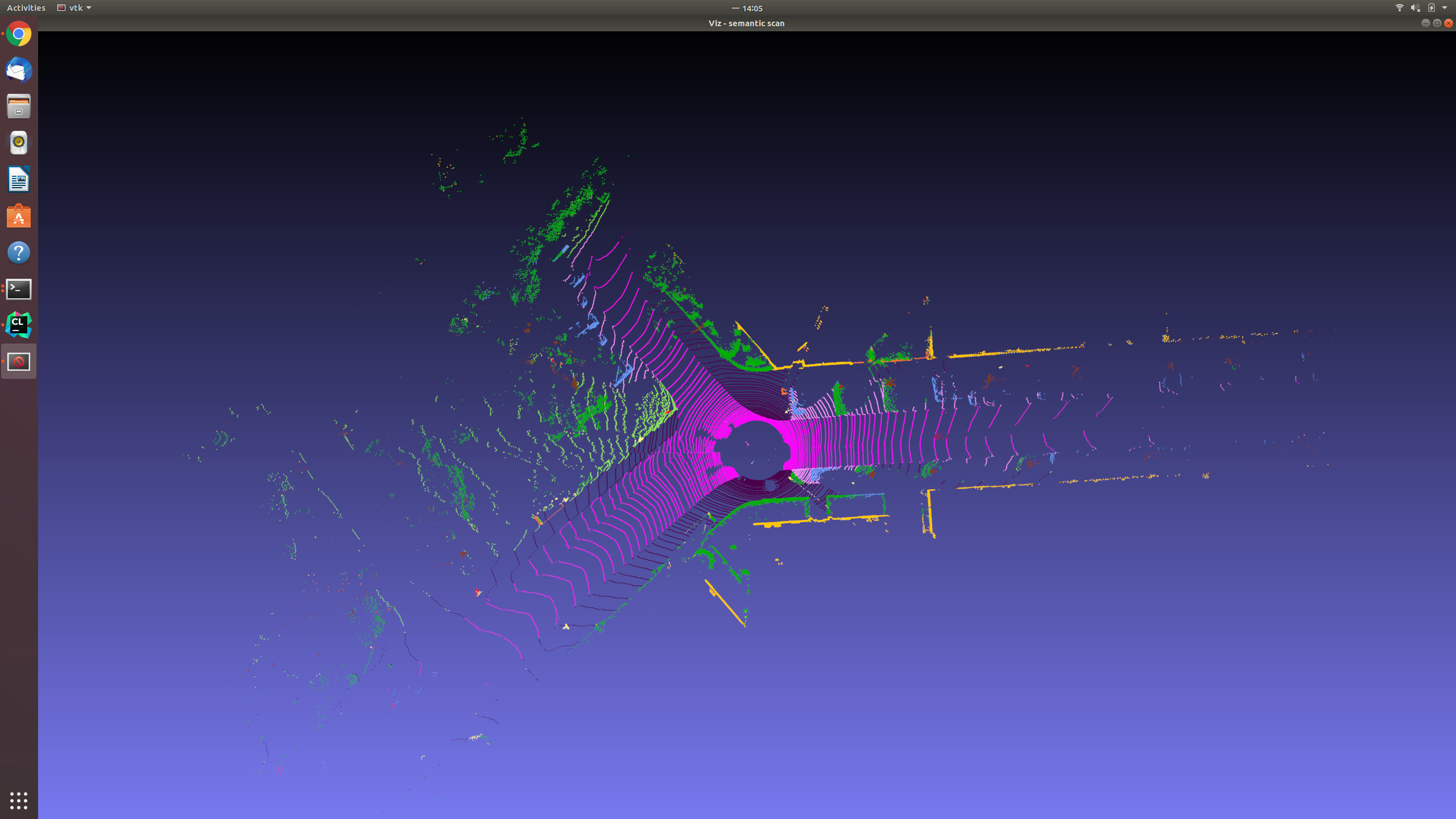
Task: Select the running vtk app dock icon
Action: [x=19, y=362]
